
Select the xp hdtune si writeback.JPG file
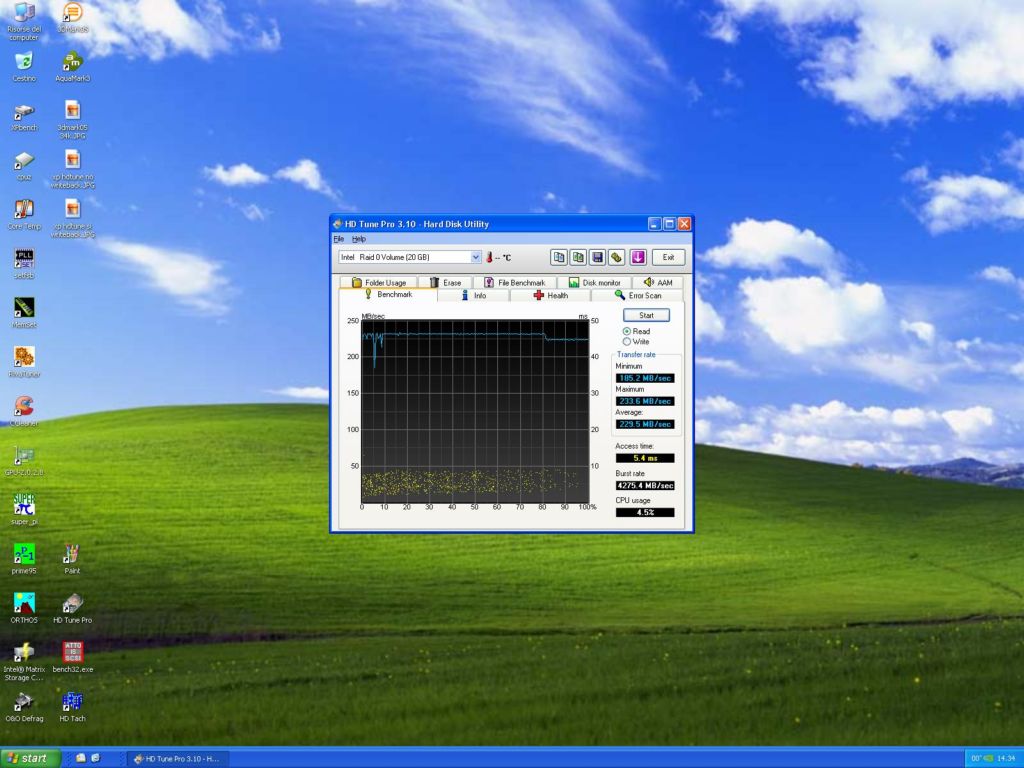point(72,219)
